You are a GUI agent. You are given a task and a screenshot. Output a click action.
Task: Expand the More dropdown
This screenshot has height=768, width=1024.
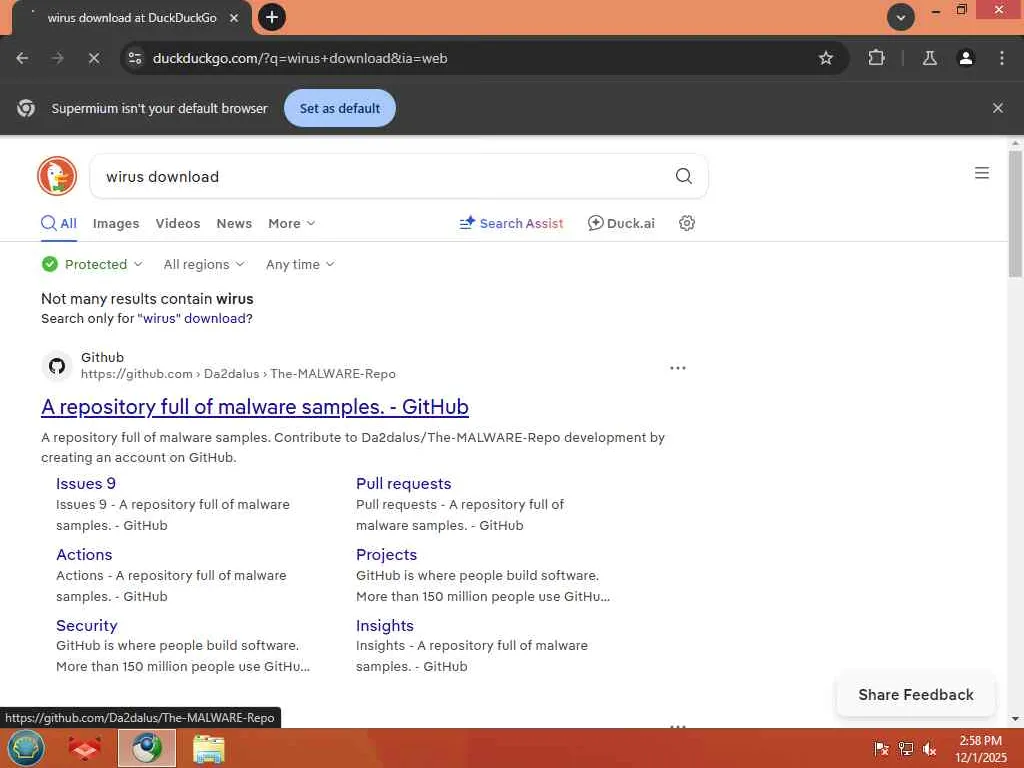click(292, 223)
